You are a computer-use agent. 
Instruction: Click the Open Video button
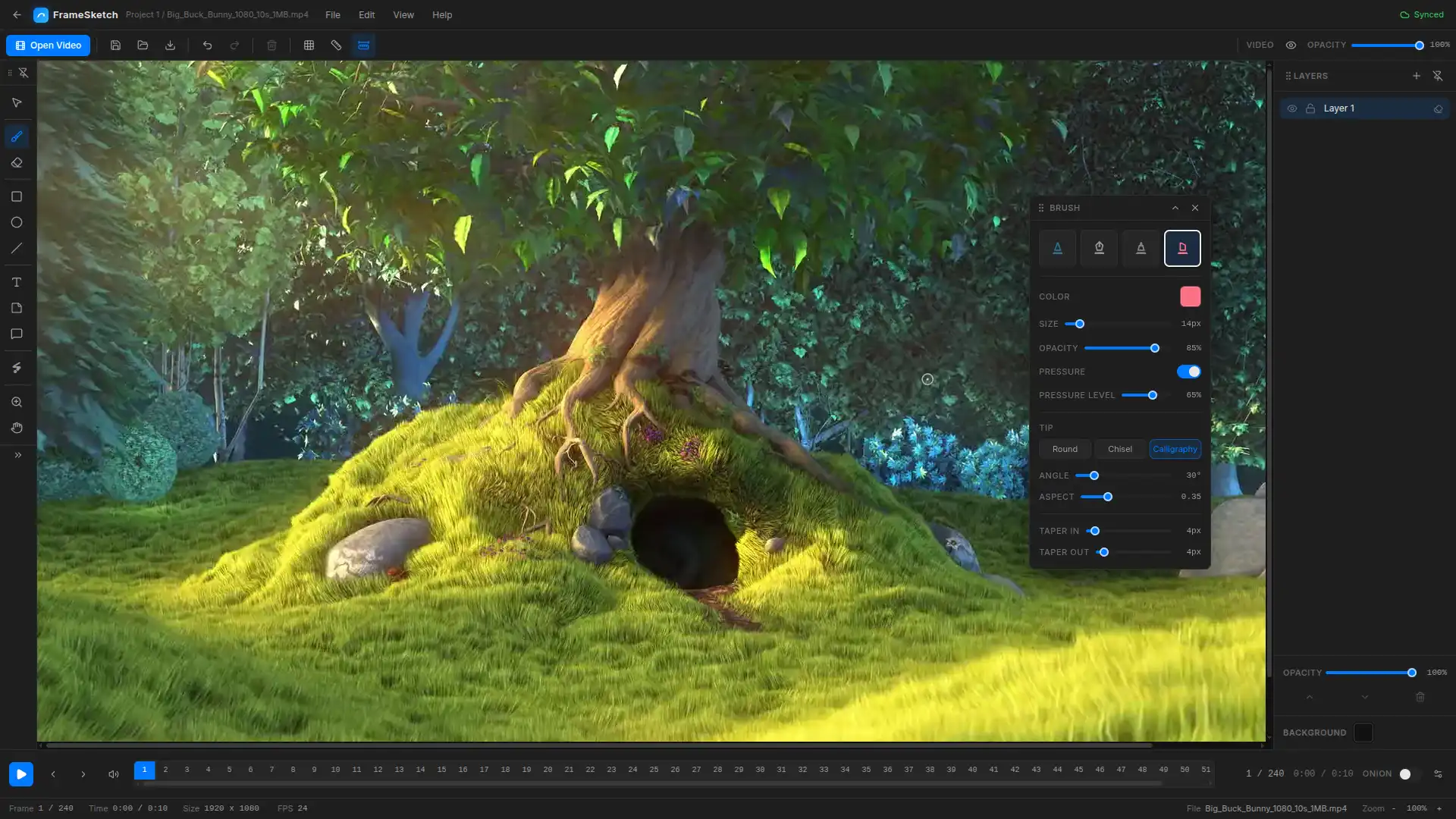(x=48, y=45)
